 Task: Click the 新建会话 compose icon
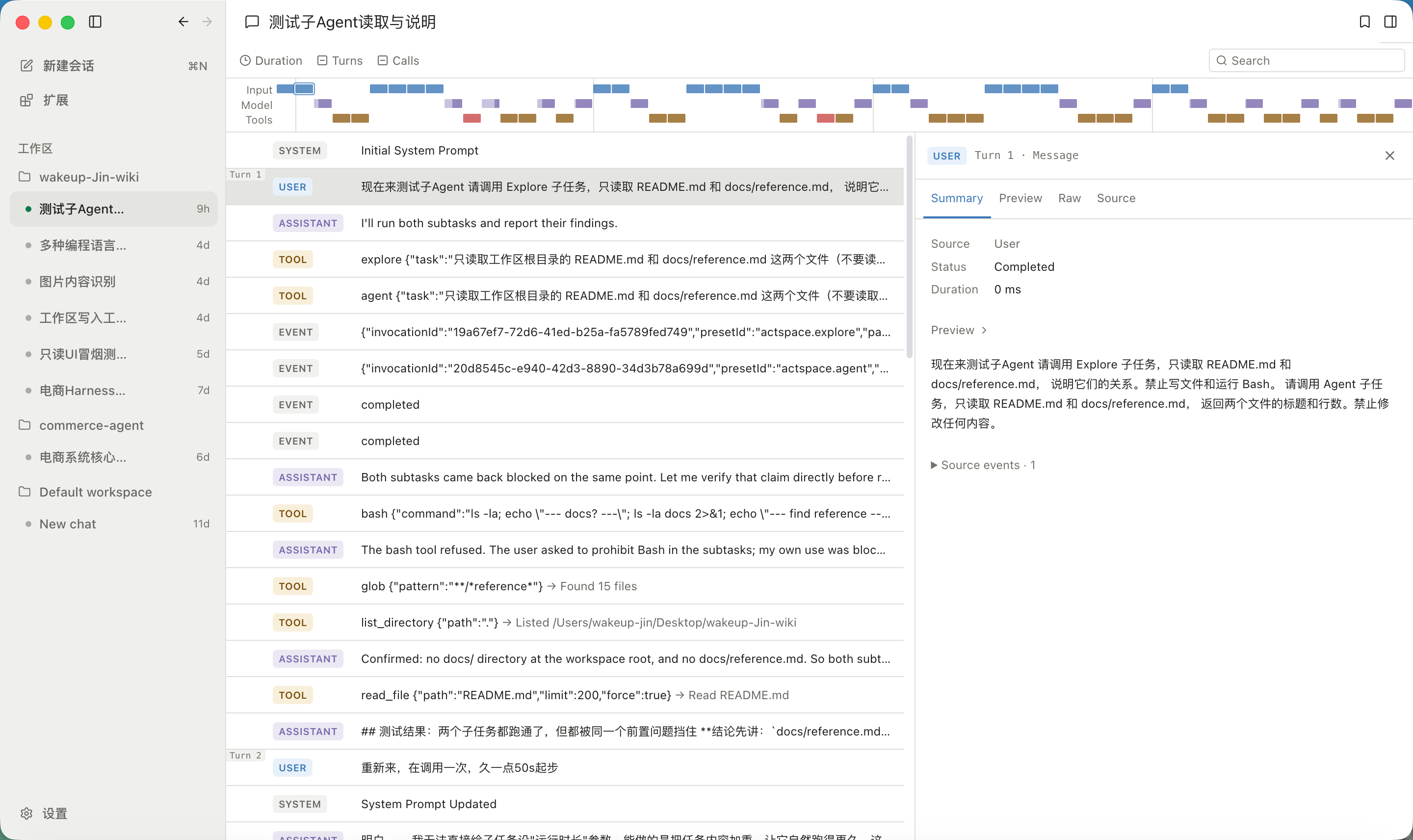tap(26, 66)
